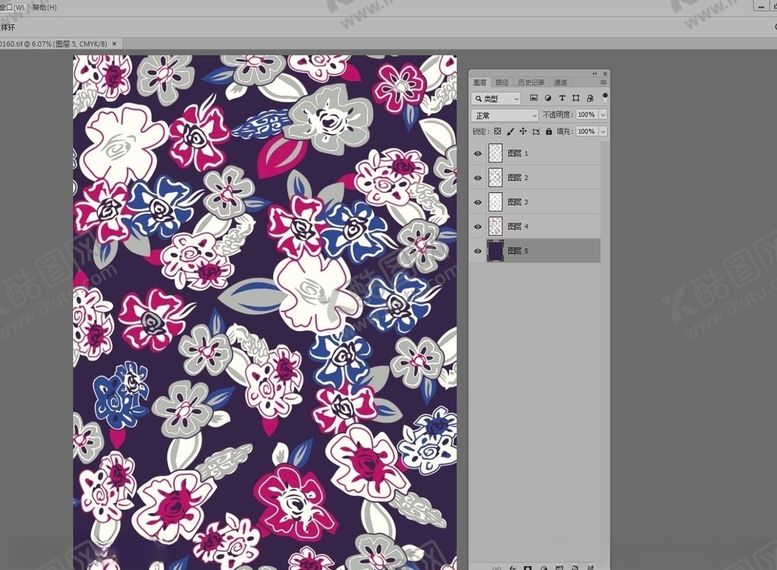Open the 不透明度 opacity percentage dropdown arrow

[x=601, y=115]
